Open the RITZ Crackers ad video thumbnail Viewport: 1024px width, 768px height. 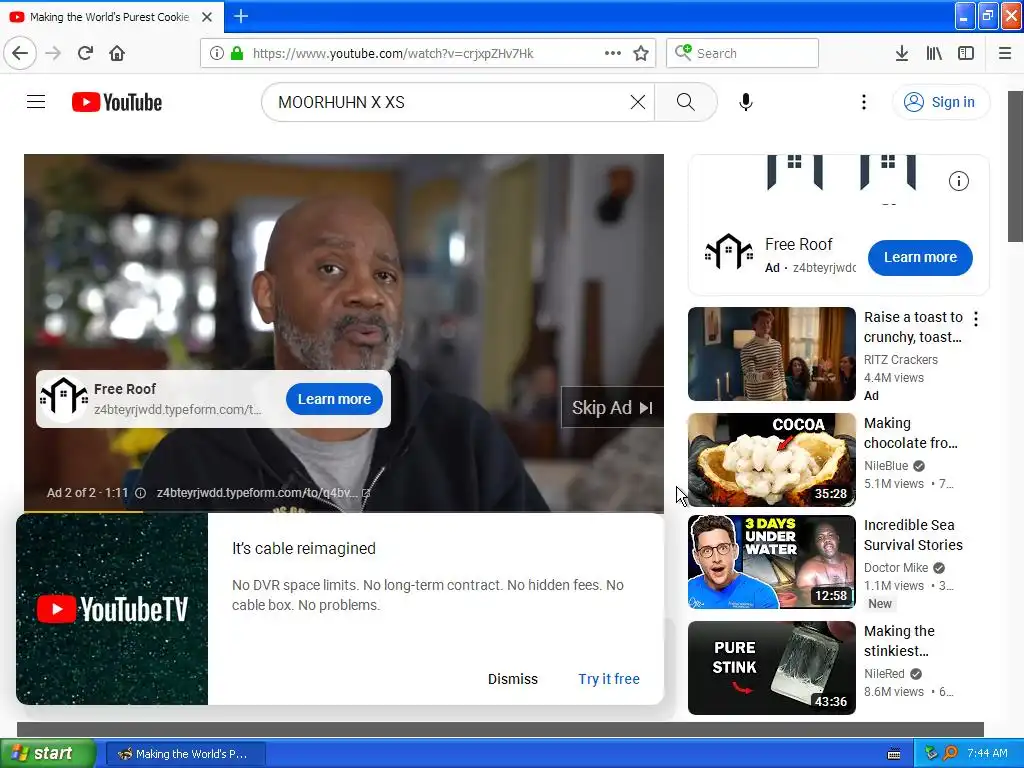771,354
